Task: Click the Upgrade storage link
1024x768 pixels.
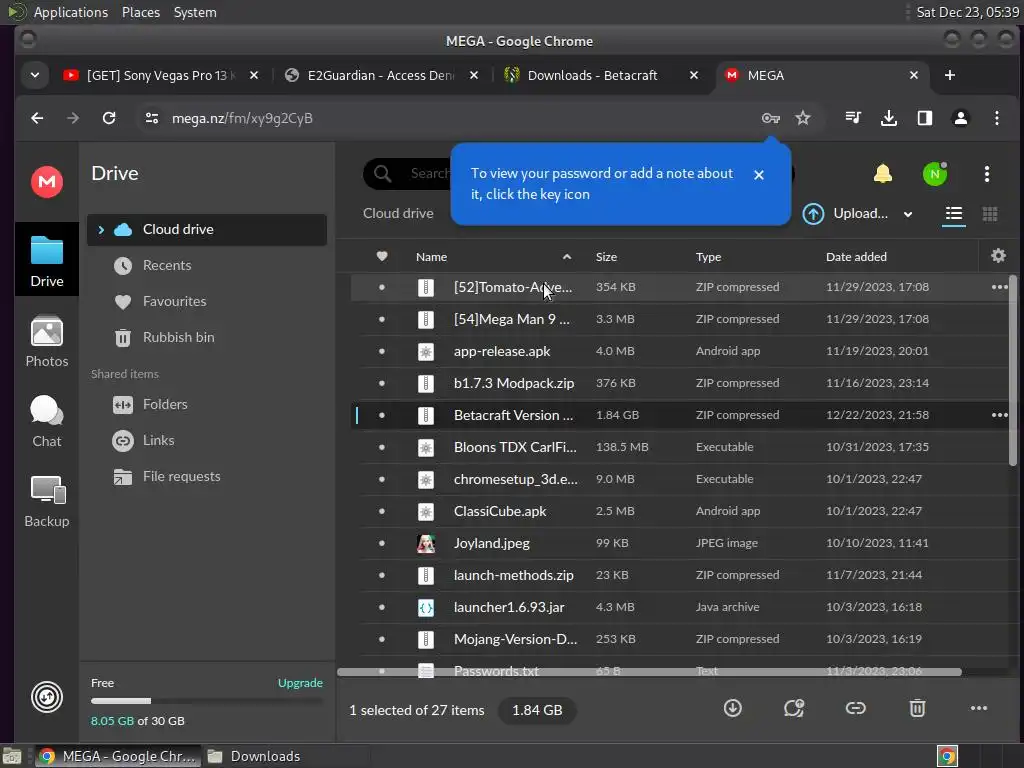Action: [300, 682]
